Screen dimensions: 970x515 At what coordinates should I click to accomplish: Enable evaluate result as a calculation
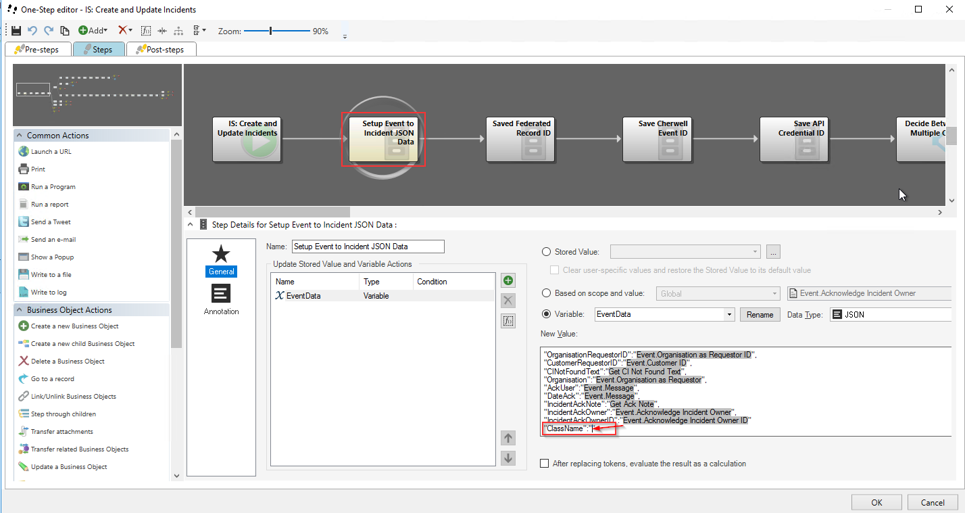[x=545, y=463]
